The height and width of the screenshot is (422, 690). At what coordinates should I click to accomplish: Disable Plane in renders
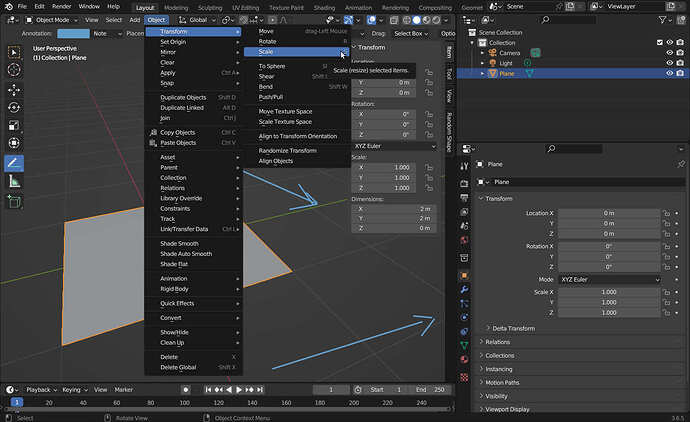pos(680,73)
